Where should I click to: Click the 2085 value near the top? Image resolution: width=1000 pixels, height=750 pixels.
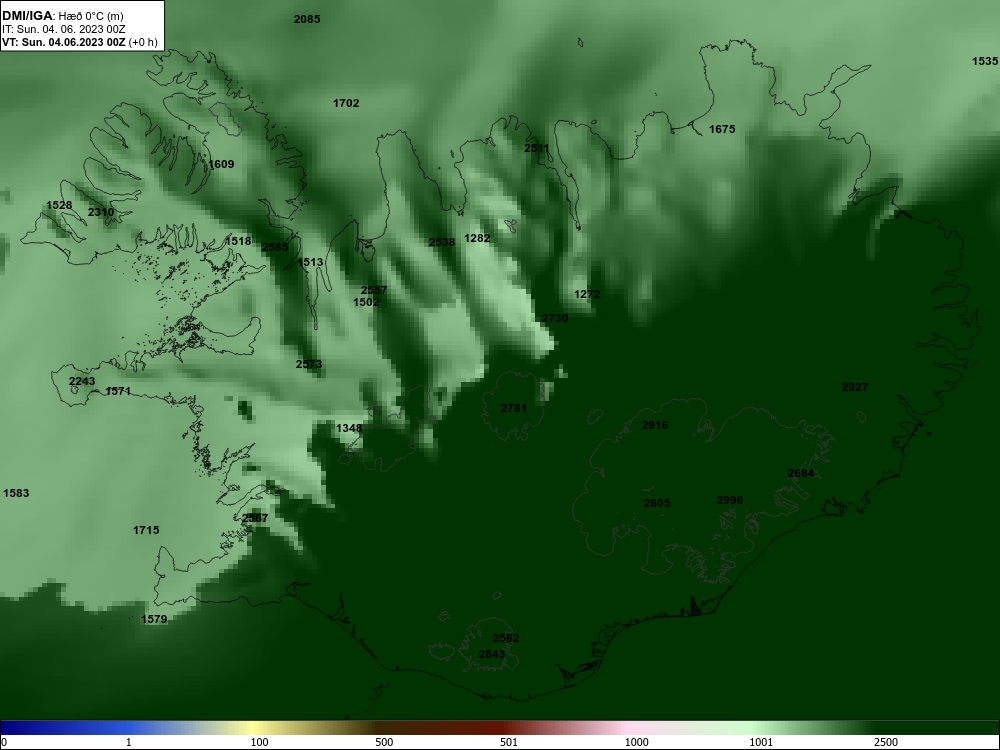click(307, 19)
